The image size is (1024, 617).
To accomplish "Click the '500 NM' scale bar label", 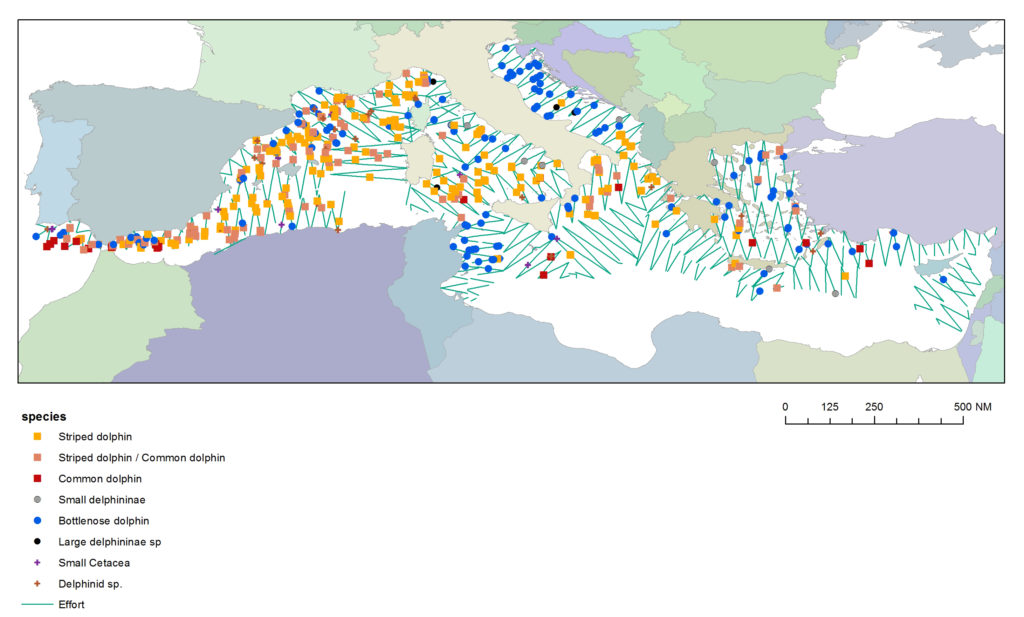I will (x=972, y=407).
